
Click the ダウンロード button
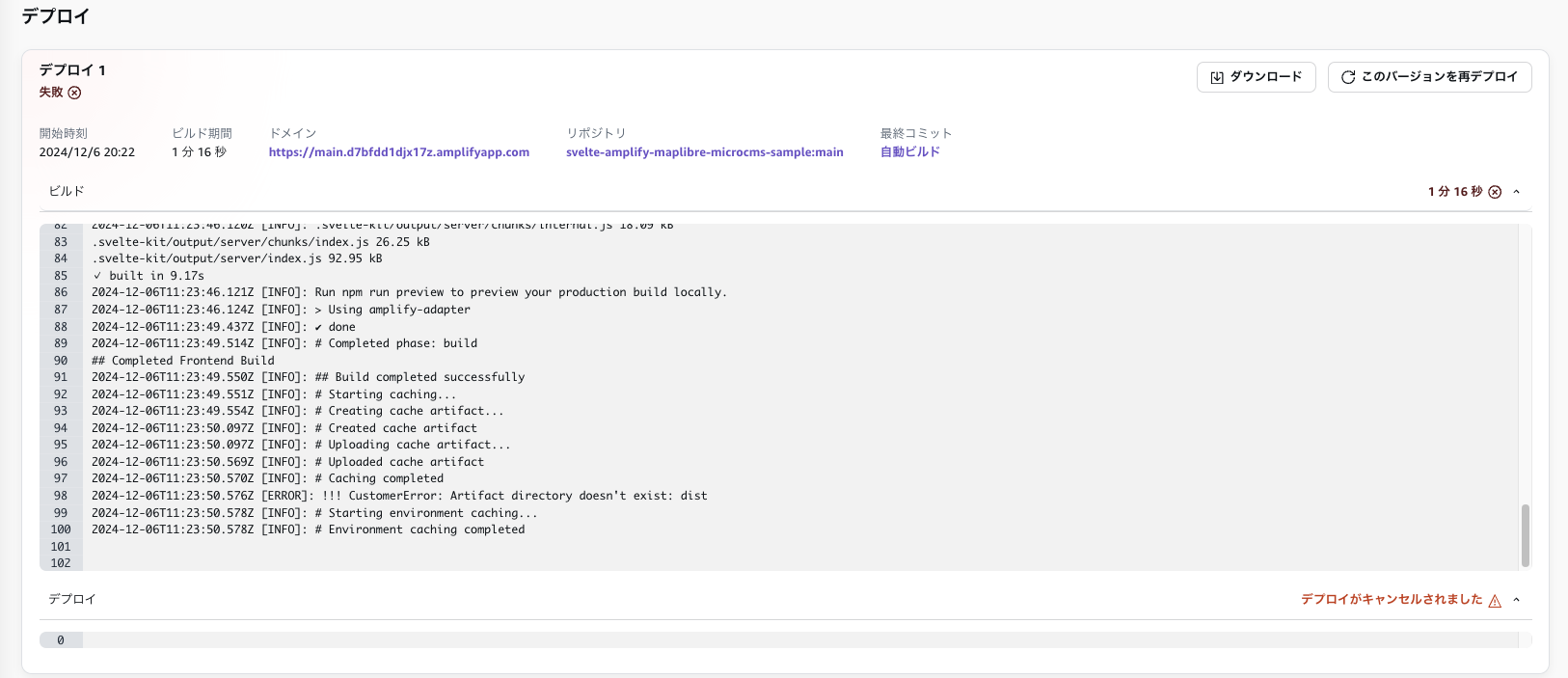[1256, 77]
